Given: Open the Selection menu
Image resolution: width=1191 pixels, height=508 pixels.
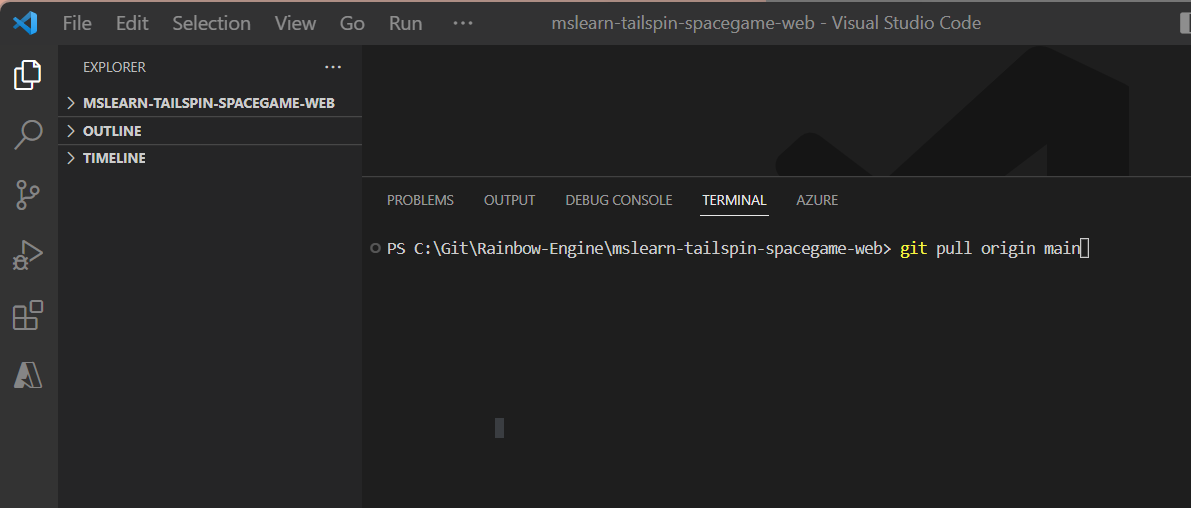Looking at the screenshot, I should tap(211, 24).
